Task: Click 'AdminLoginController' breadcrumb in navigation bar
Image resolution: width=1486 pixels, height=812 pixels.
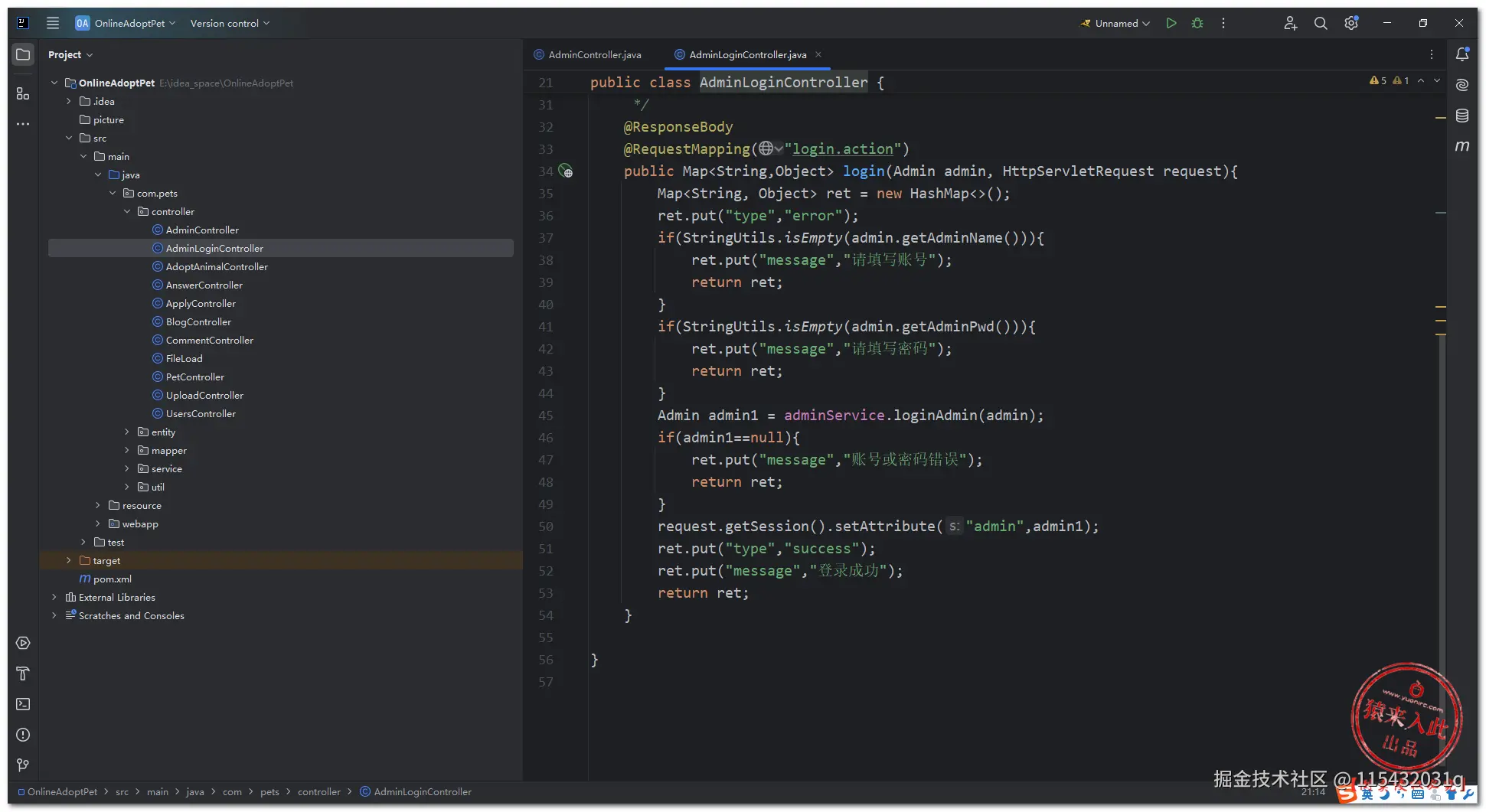Action: 423,791
